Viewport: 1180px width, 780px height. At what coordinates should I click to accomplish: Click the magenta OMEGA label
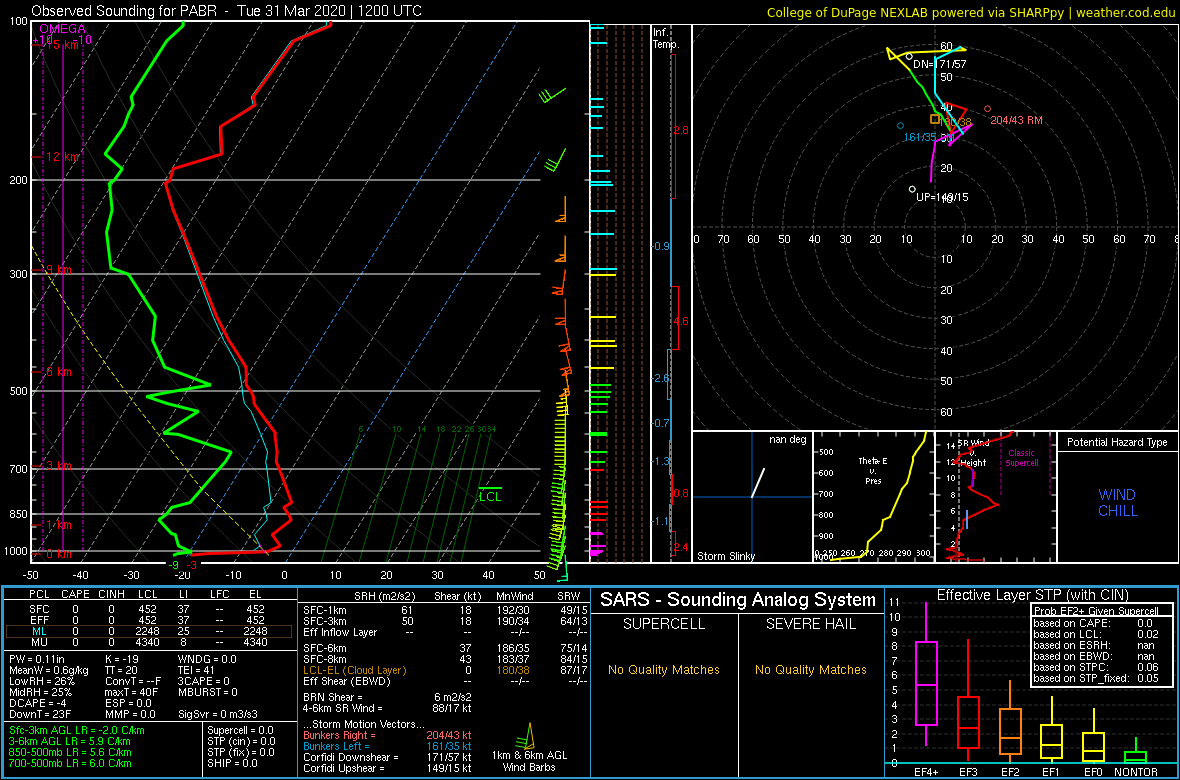(x=62, y=28)
